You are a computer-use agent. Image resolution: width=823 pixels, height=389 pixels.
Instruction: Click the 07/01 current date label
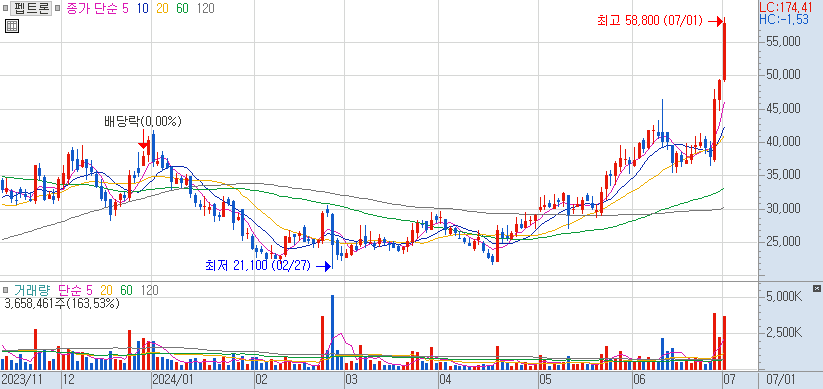tap(782, 379)
